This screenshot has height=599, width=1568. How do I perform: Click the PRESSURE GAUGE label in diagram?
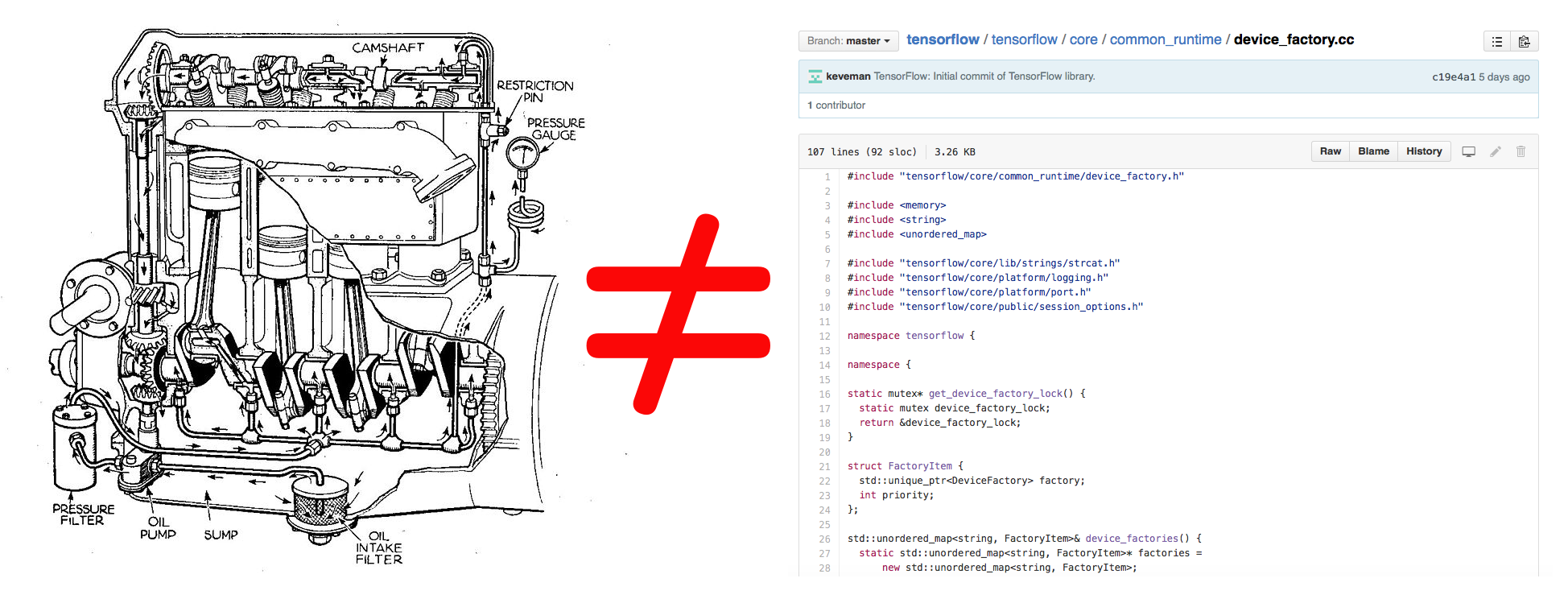(555, 129)
